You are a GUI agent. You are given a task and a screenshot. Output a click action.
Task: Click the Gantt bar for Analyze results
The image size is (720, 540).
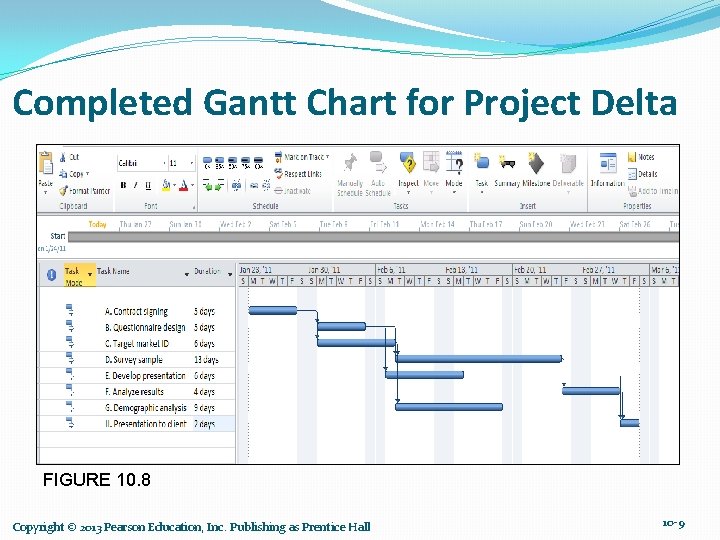tap(591, 391)
